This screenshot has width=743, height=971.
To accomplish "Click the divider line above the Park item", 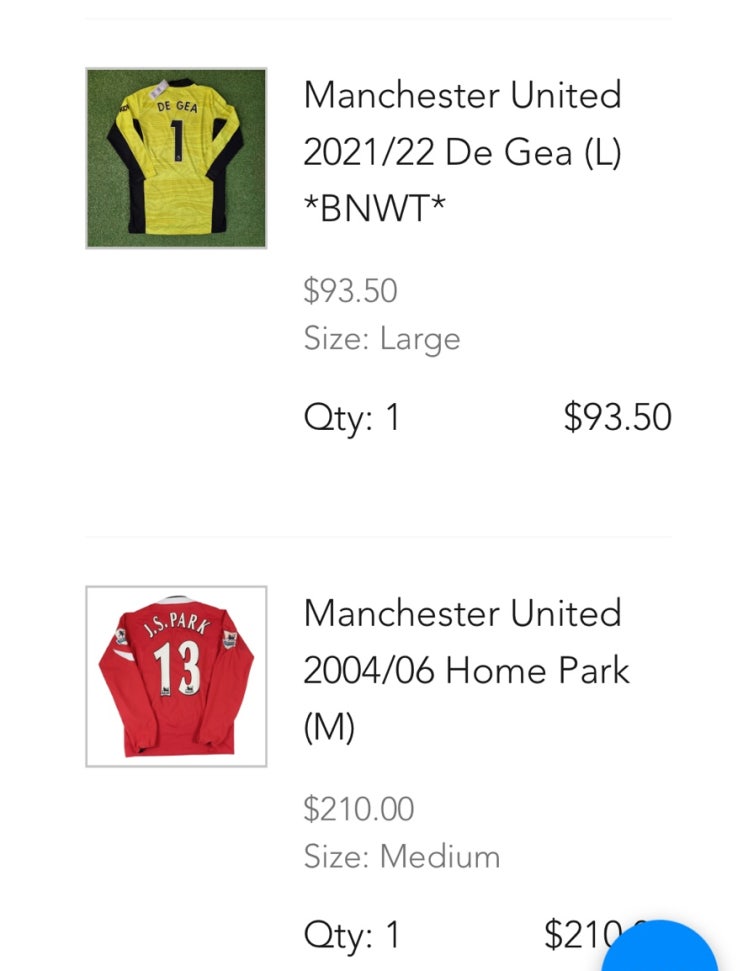I will 378,537.
